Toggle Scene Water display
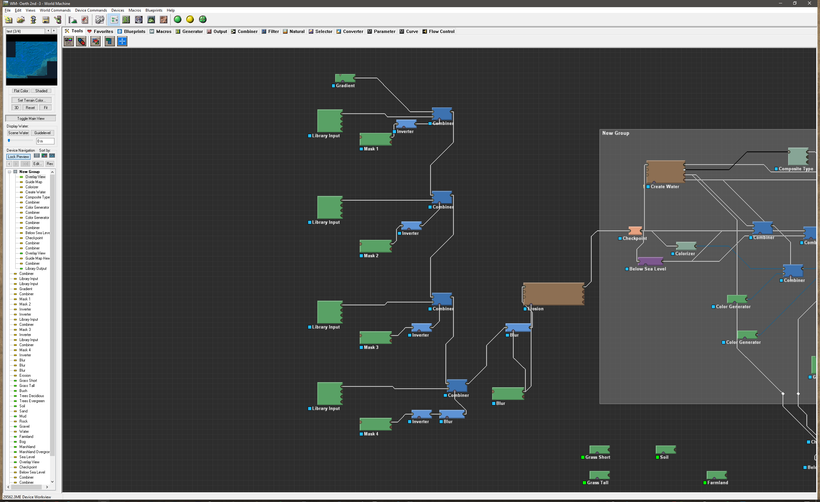 (x=18, y=133)
